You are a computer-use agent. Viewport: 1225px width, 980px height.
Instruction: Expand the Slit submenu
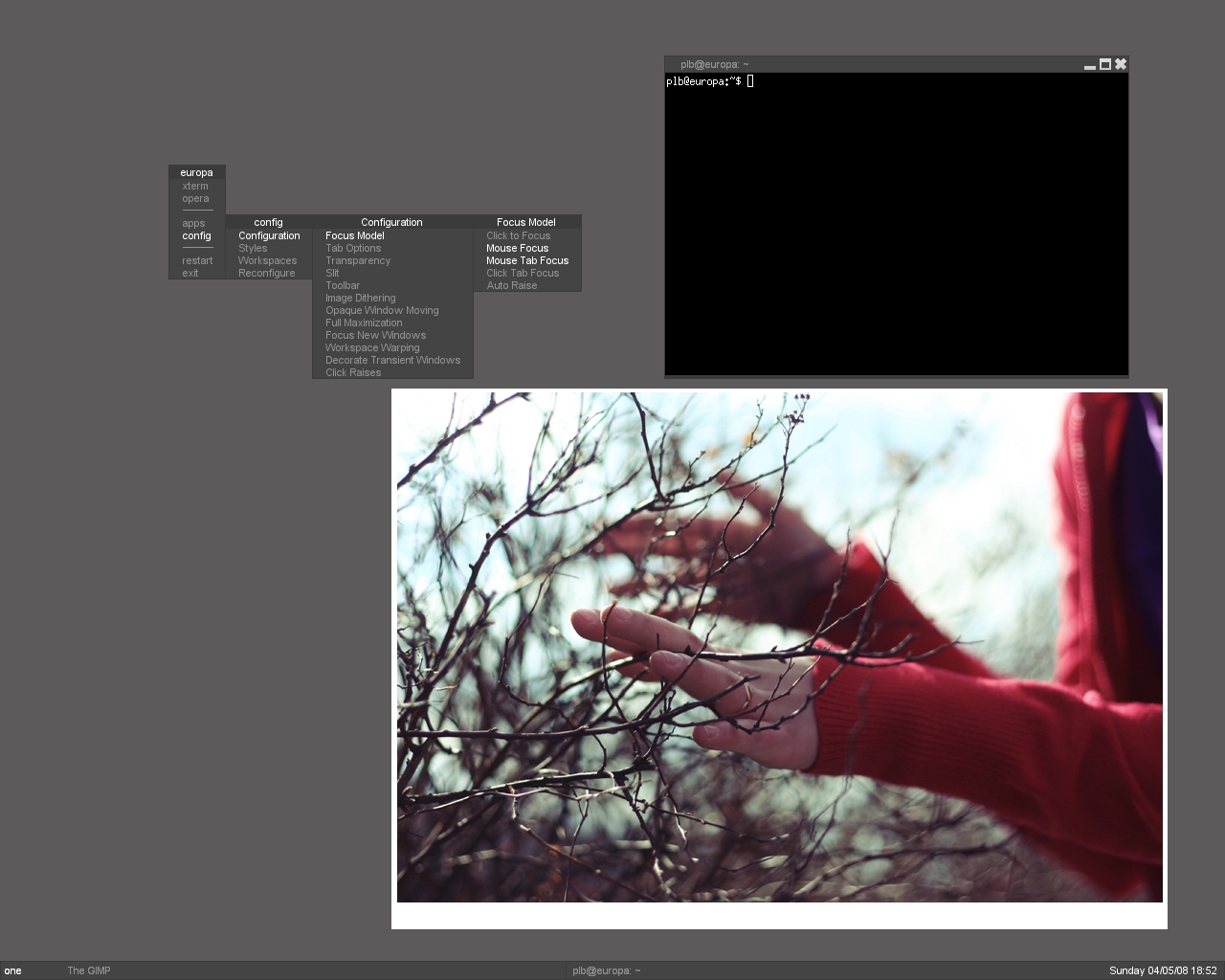pos(392,274)
